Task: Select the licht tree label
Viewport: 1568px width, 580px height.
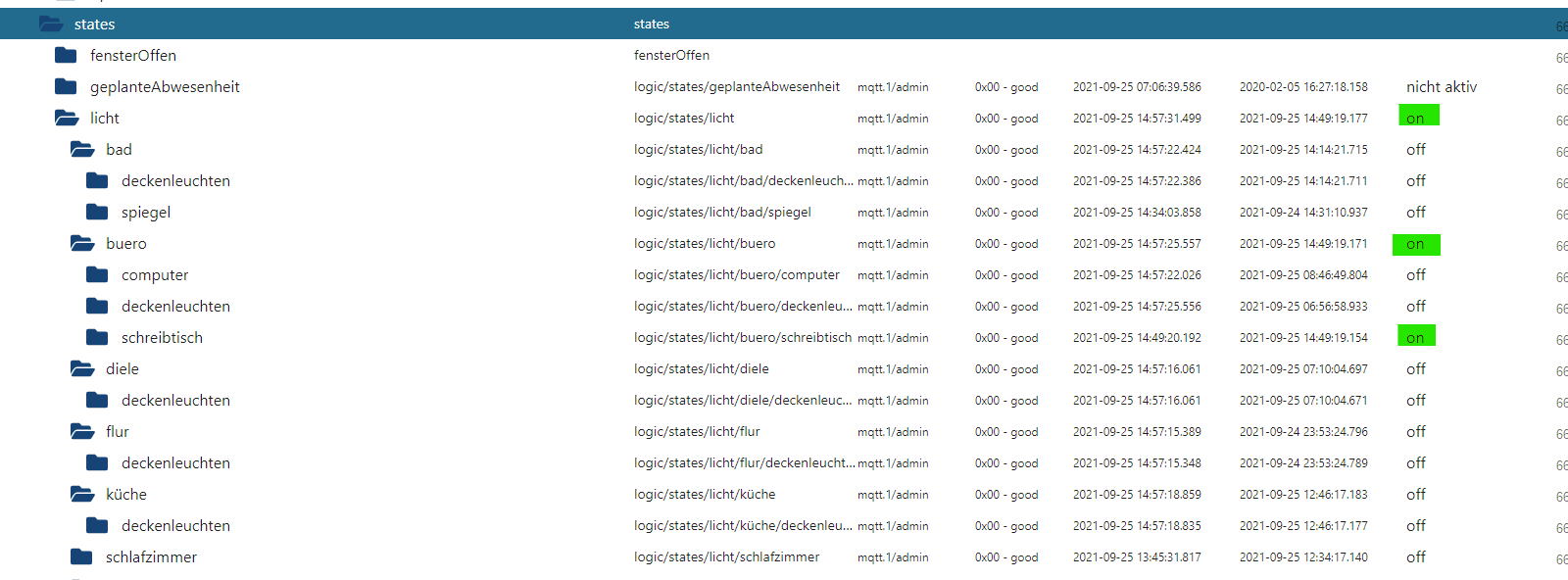Action: tap(105, 119)
